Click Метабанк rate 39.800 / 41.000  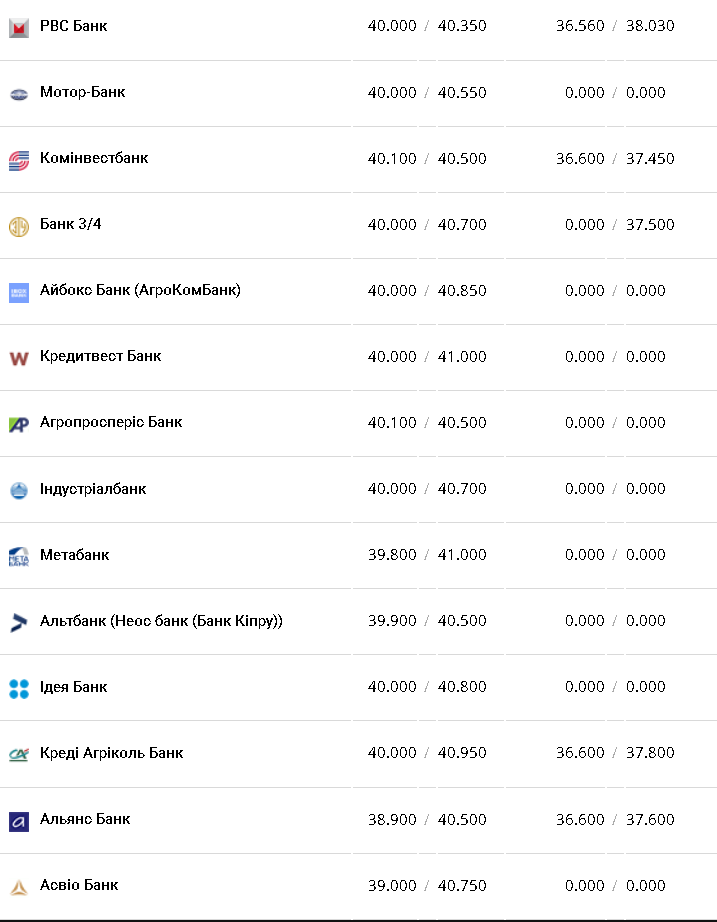tap(427, 555)
